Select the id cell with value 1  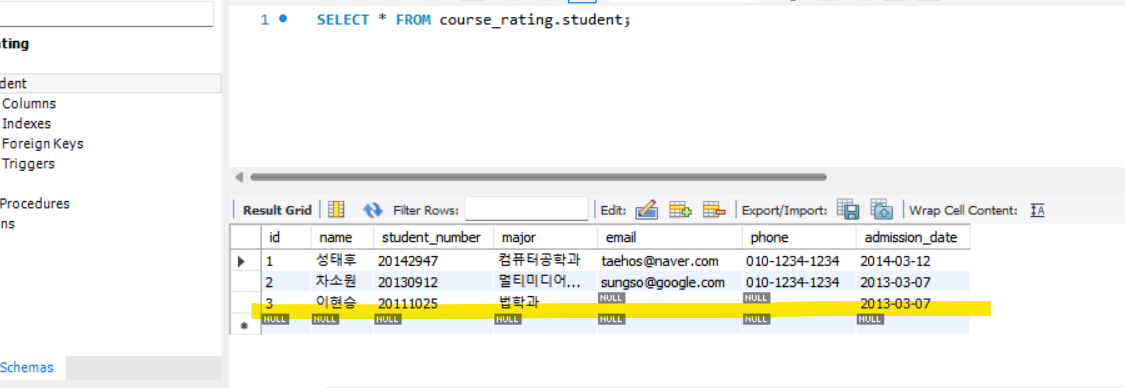tap(286, 261)
